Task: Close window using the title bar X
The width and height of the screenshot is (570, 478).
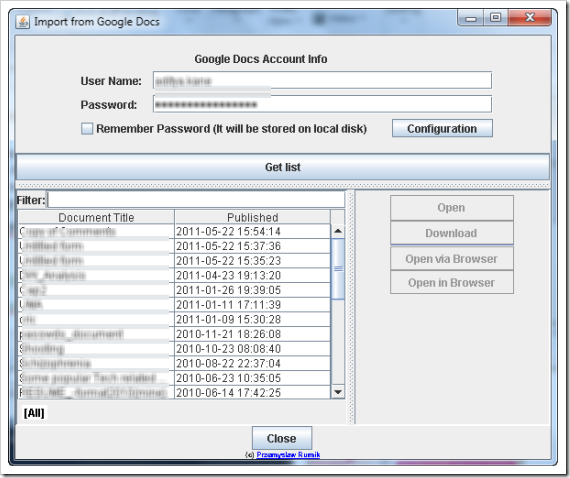Action: [530, 18]
